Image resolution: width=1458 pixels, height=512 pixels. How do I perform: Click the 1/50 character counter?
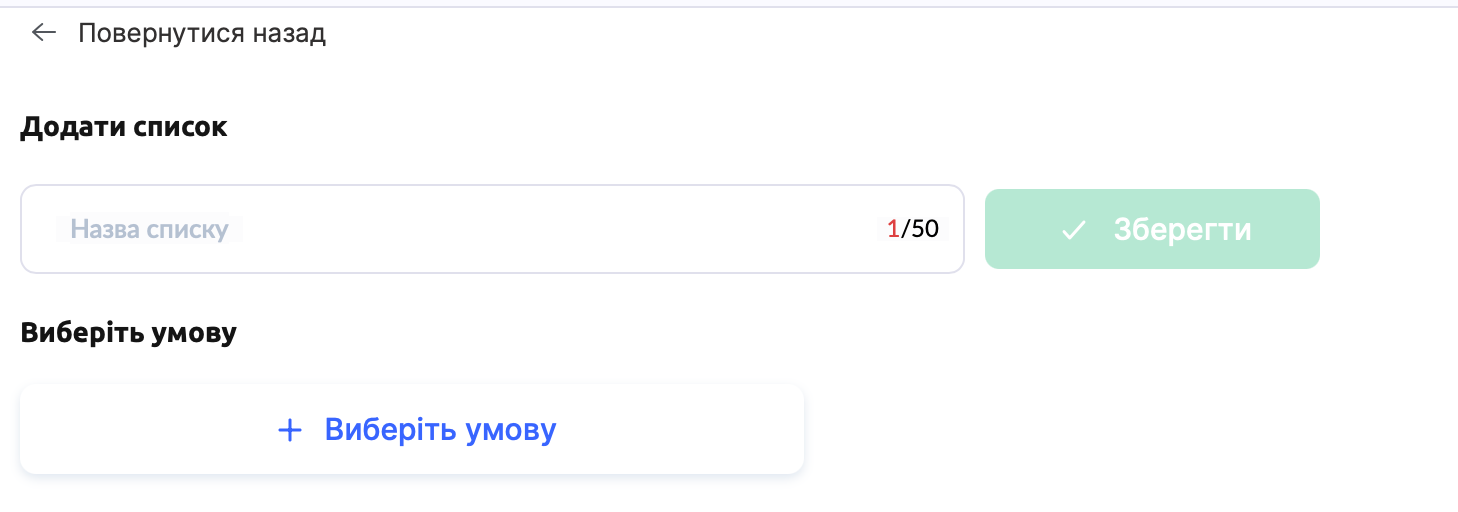pos(912,229)
